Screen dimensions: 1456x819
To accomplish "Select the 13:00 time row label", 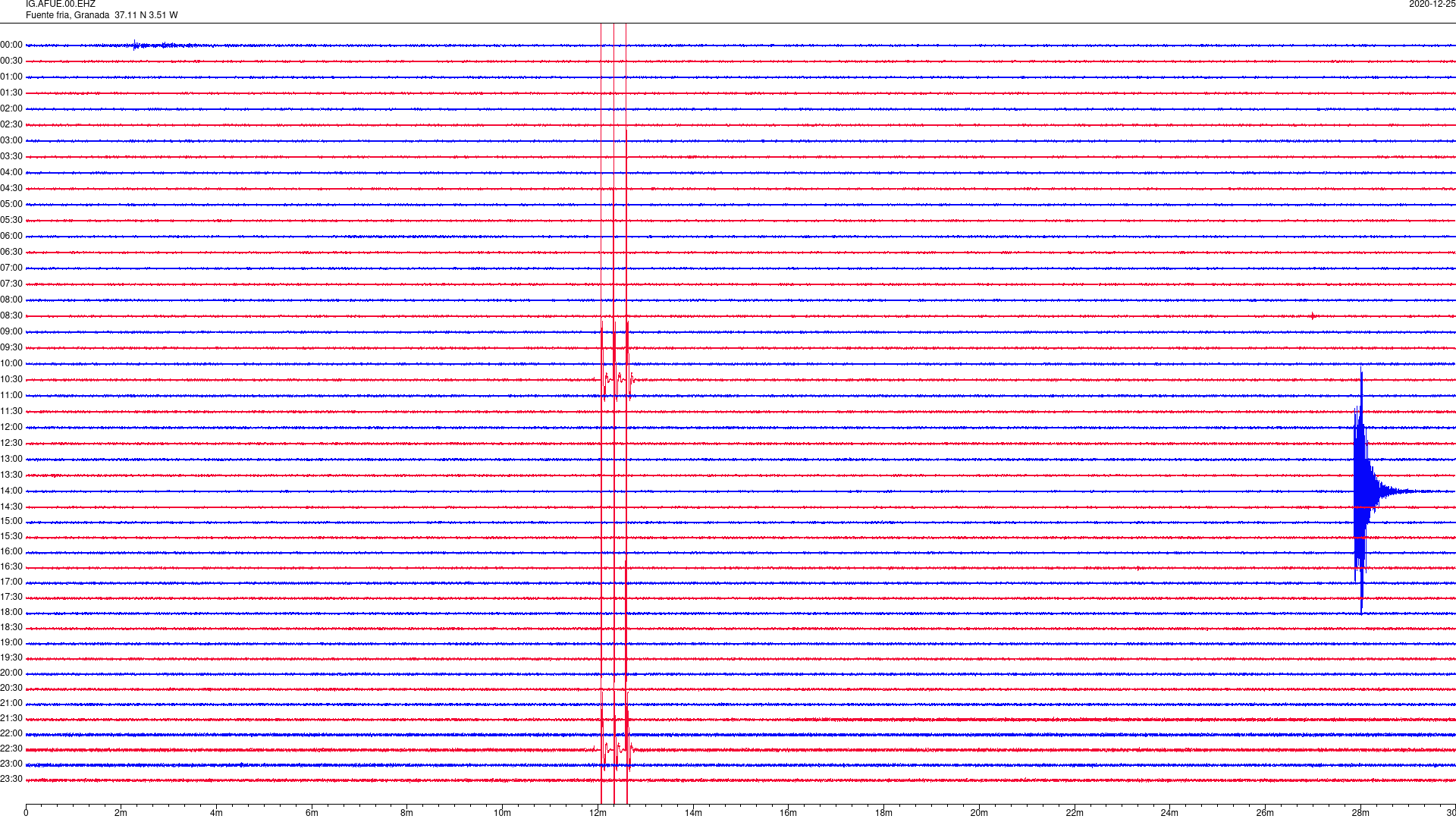I will coord(11,460).
